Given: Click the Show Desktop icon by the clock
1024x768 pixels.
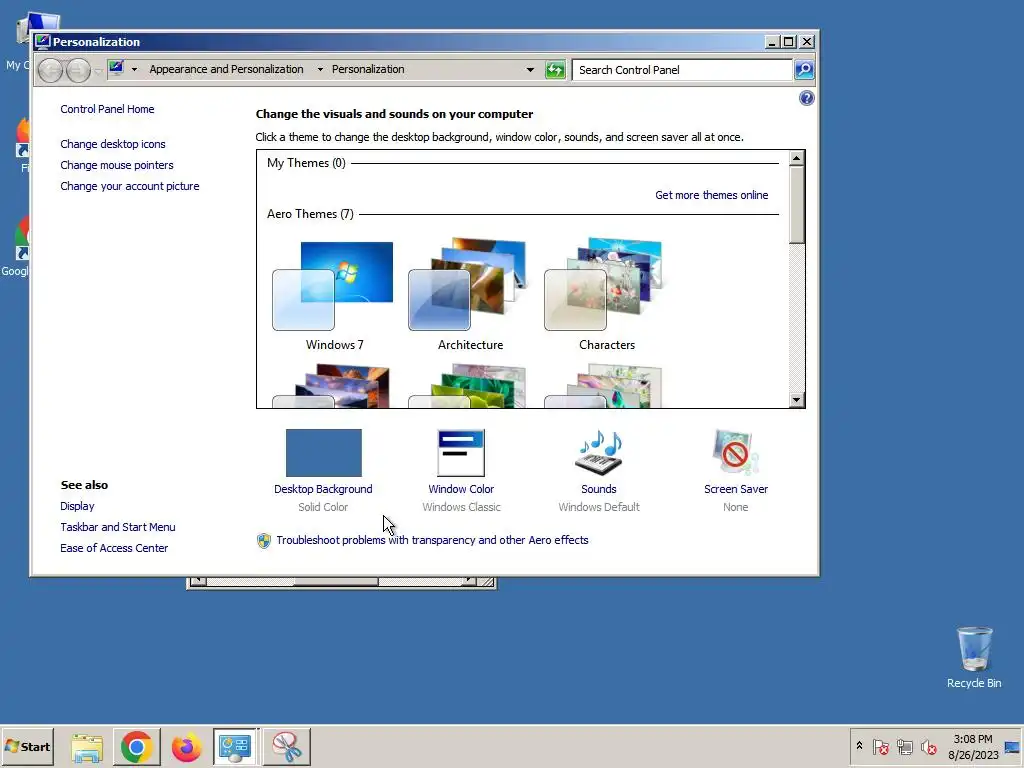Looking at the screenshot, I should click(x=1012, y=747).
